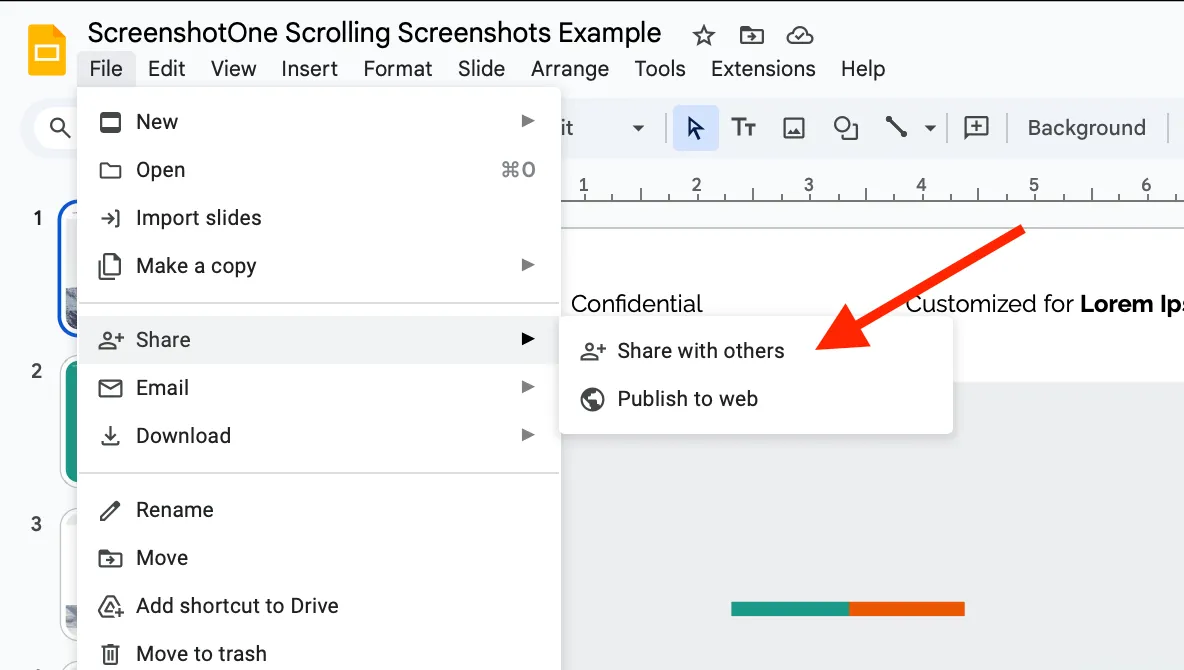This screenshot has width=1184, height=670.
Task: Star this presentation as favorite
Action: [x=703, y=35]
